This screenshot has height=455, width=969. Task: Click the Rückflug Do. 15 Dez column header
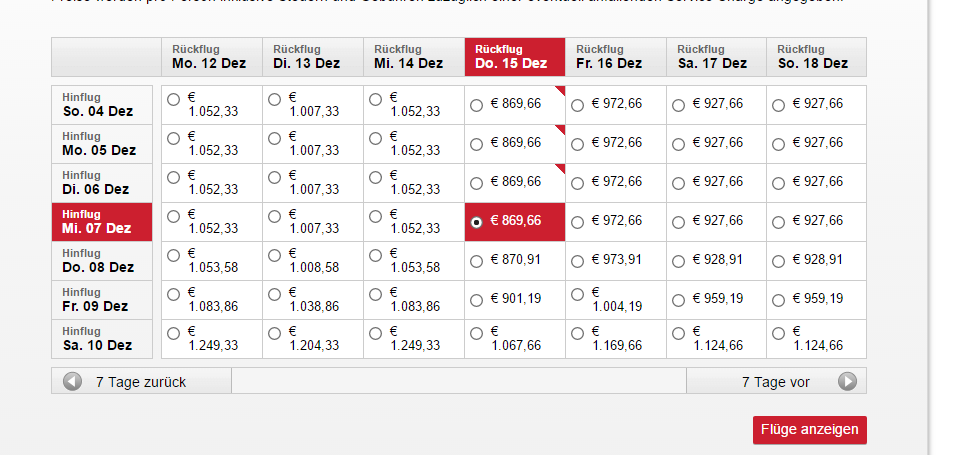click(x=515, y=57)
